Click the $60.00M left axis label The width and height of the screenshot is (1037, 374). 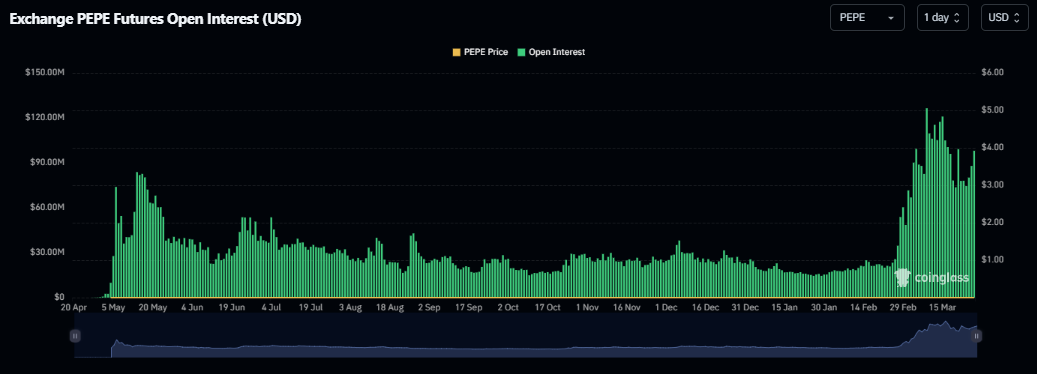(x=47, y=207)
